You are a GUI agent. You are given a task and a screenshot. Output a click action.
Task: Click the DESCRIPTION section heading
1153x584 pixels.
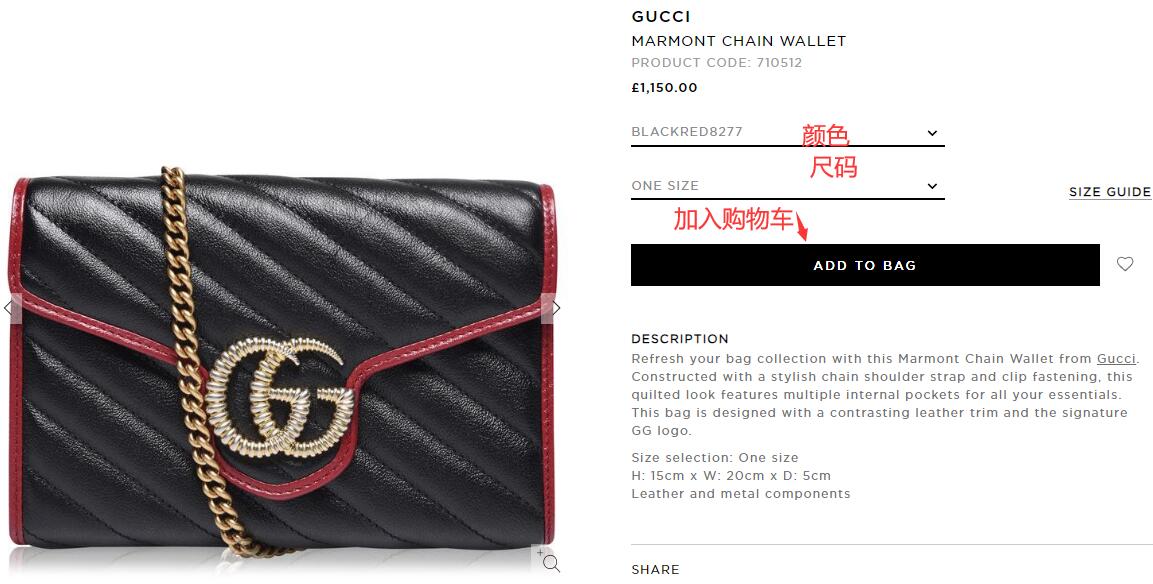point(680,339)
